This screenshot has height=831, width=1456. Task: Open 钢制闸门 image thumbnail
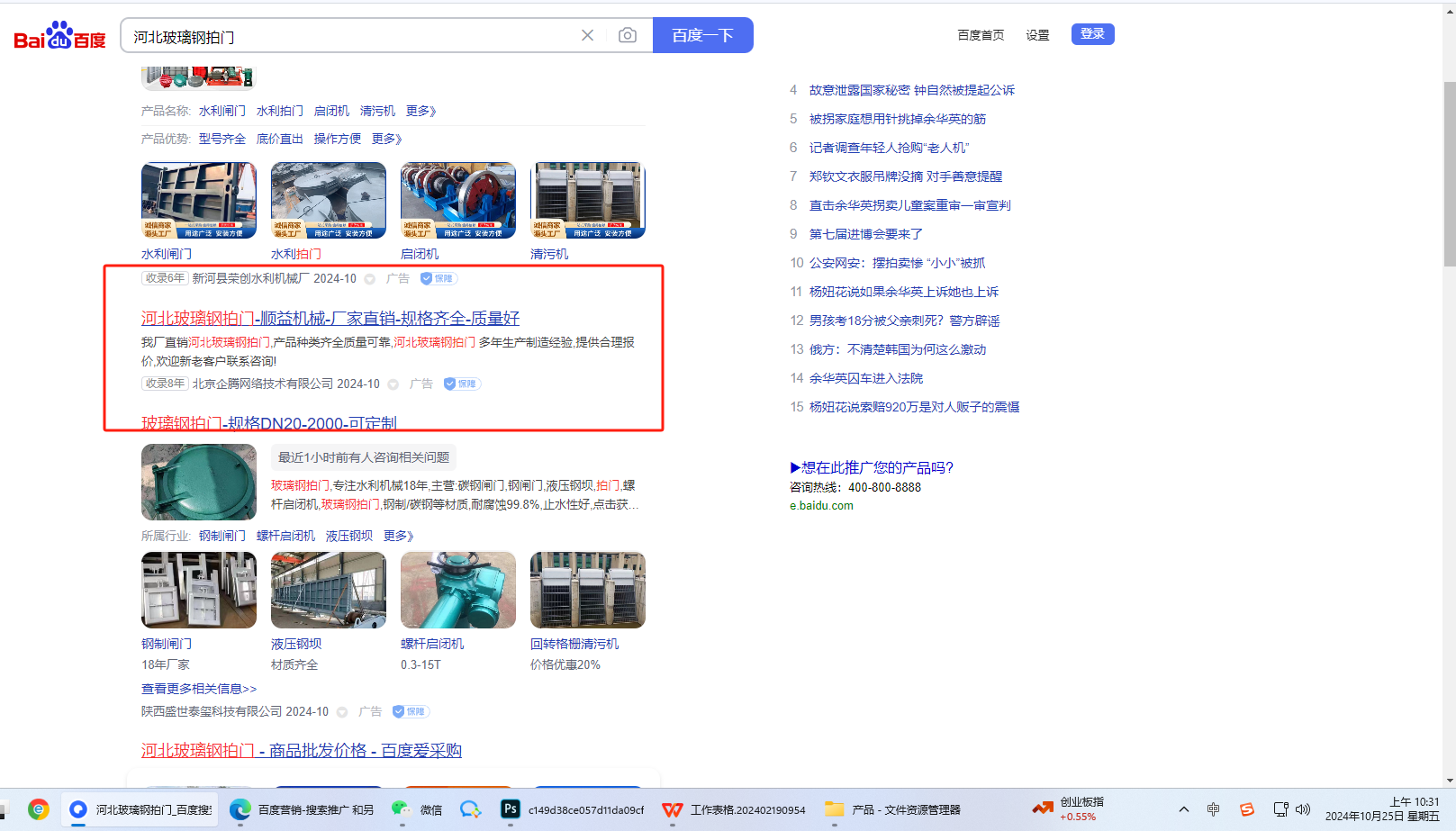[x=199, y=590]
